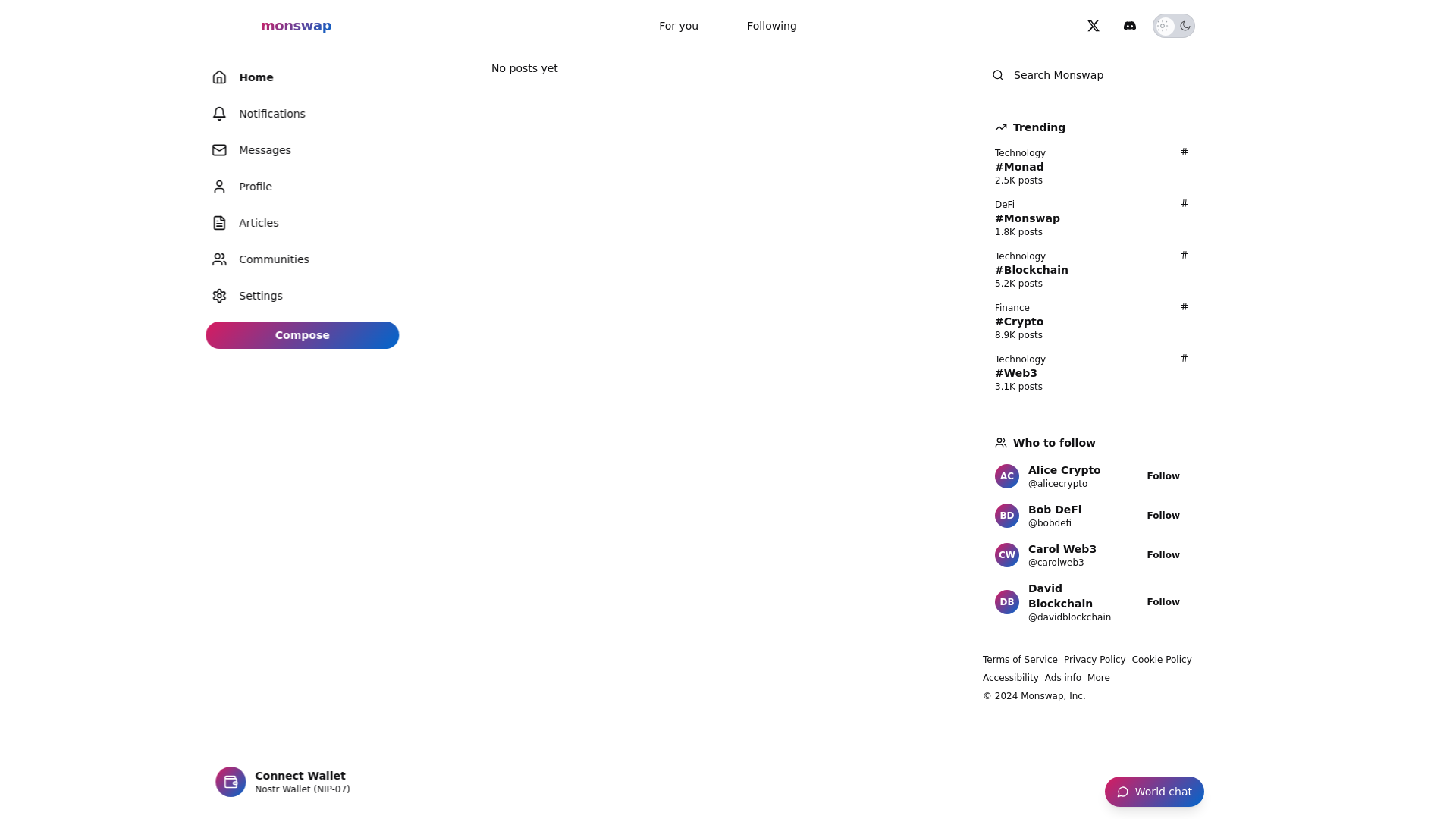Click the Communities people icon
The height and width of the screenshot is (819, 1456).
pos(219,259)
